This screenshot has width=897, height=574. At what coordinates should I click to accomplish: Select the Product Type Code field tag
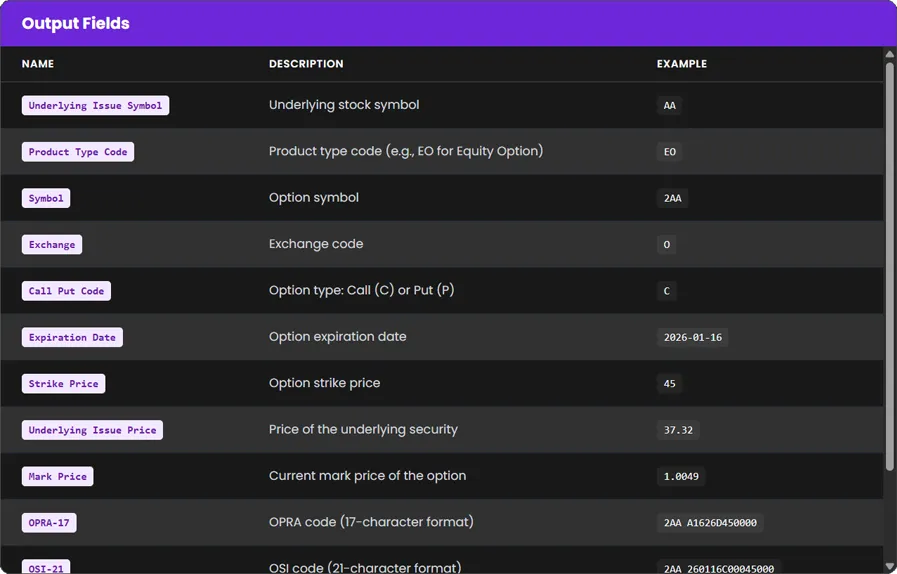tap(78, 152)
